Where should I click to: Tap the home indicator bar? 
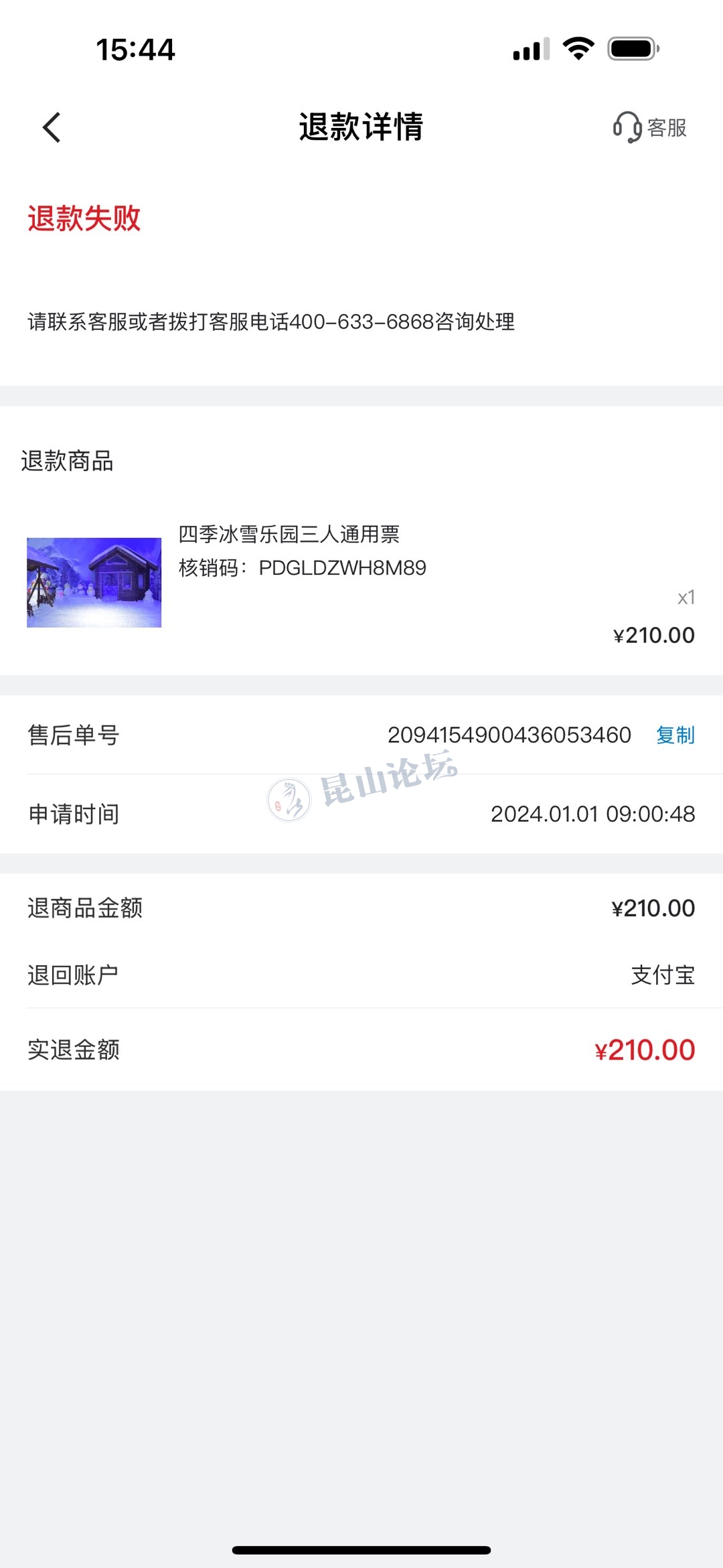[x=361, y=1550]
